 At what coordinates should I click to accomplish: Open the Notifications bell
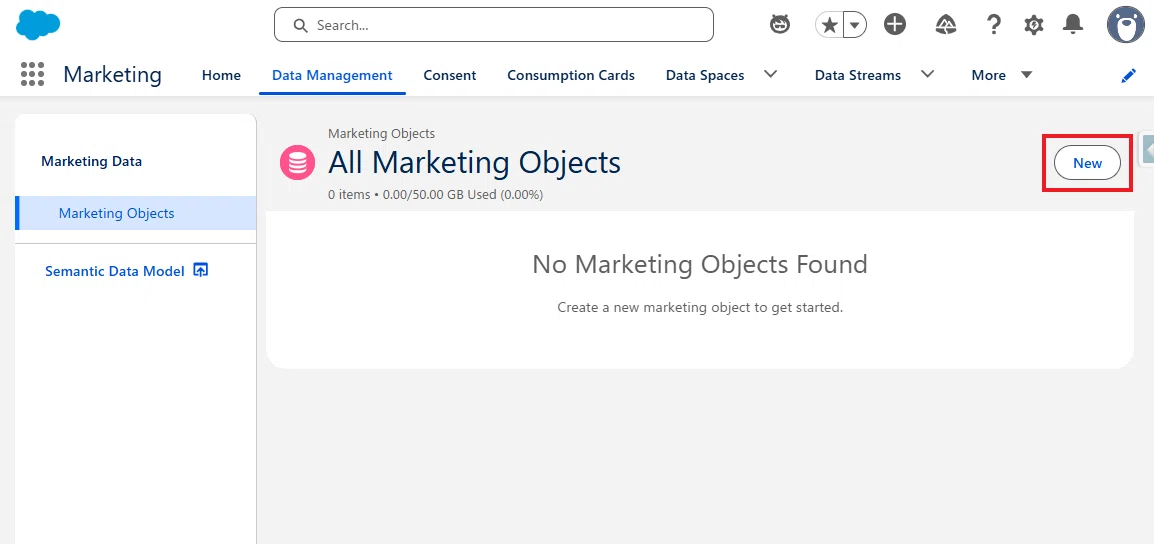(x=1073, y=25)
